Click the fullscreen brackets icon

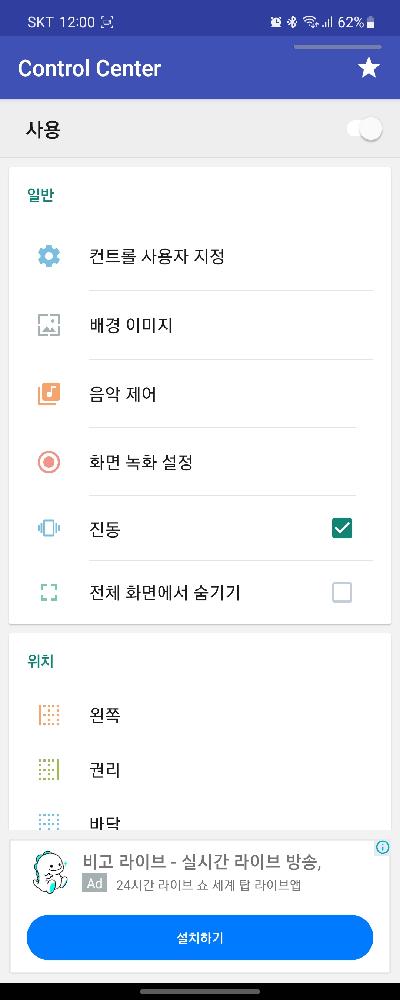point(49,593)
